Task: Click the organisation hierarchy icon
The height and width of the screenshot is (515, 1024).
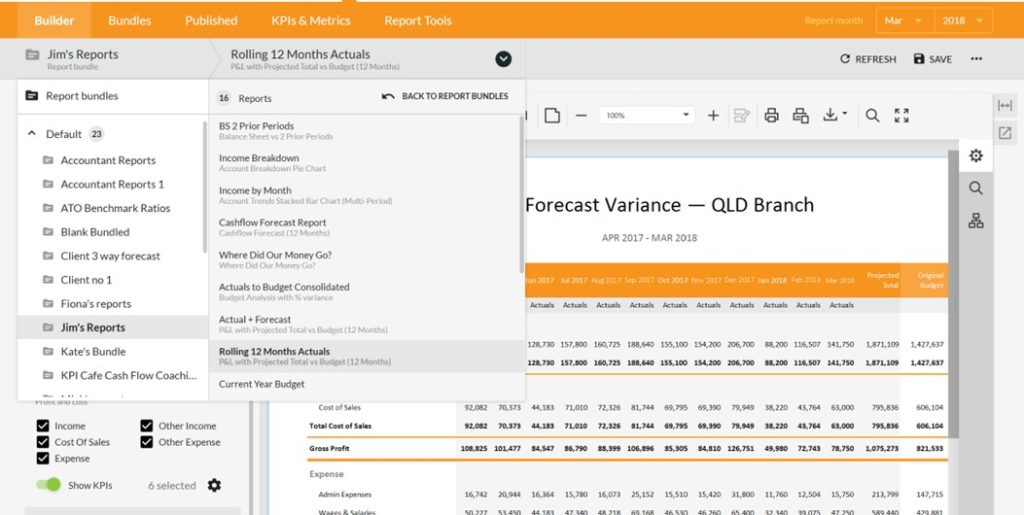Action: tap(976, 221)
